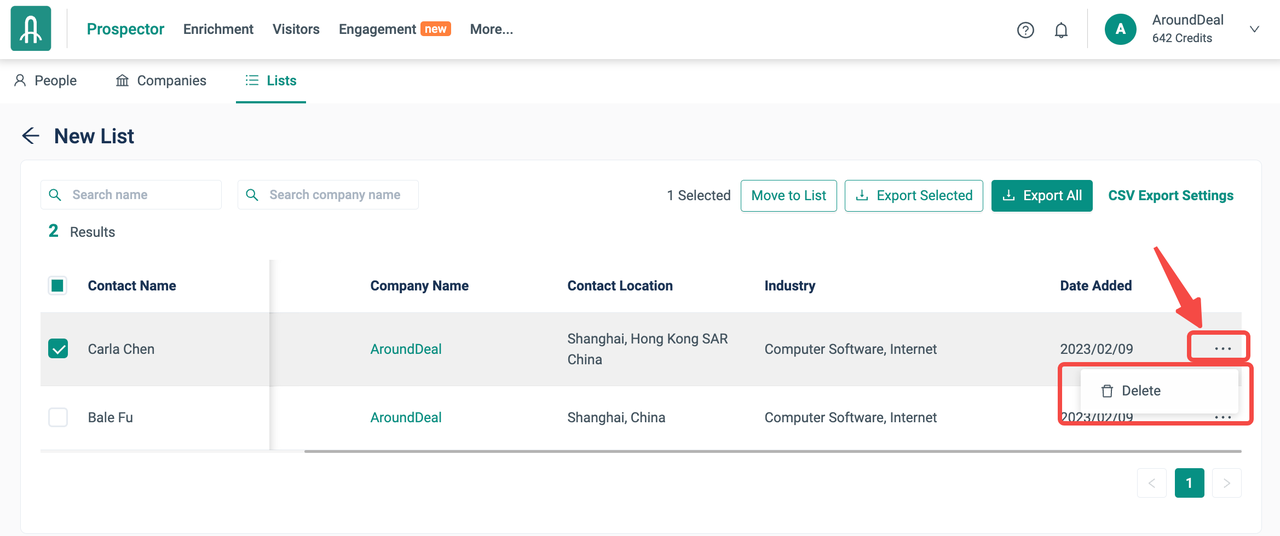The width and height of the screenshot is (1280, 536).
Task: Open the notifications bell icon
Action: 1061,30
